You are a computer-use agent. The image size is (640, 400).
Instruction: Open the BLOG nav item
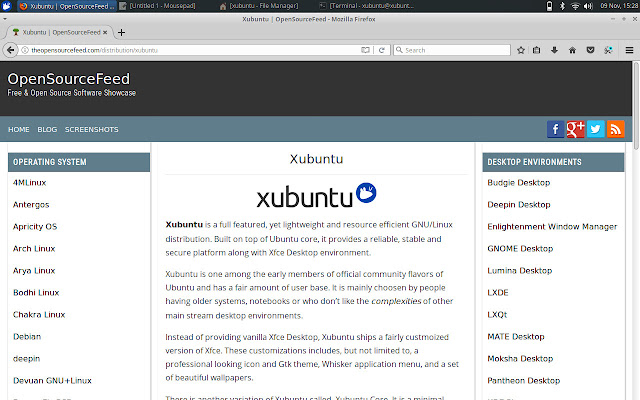(x=47, y=129)
